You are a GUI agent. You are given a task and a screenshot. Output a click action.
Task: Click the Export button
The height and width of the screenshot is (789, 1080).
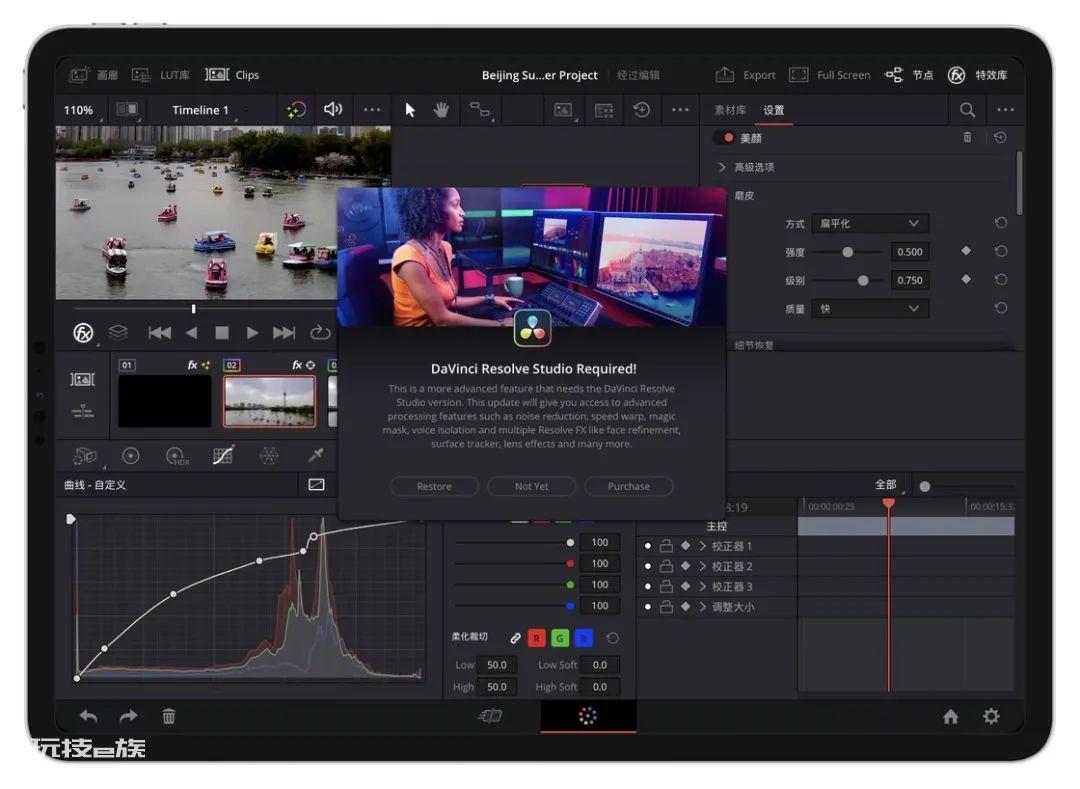click(745, 75)
